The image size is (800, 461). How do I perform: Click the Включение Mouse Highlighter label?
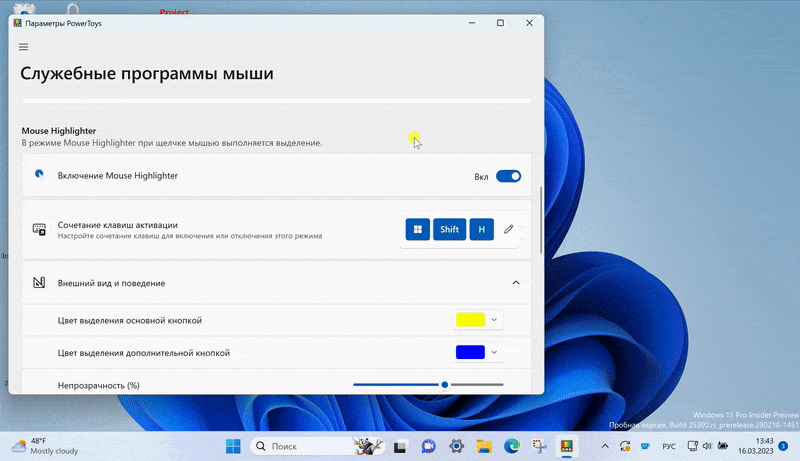tap(117, 175)
